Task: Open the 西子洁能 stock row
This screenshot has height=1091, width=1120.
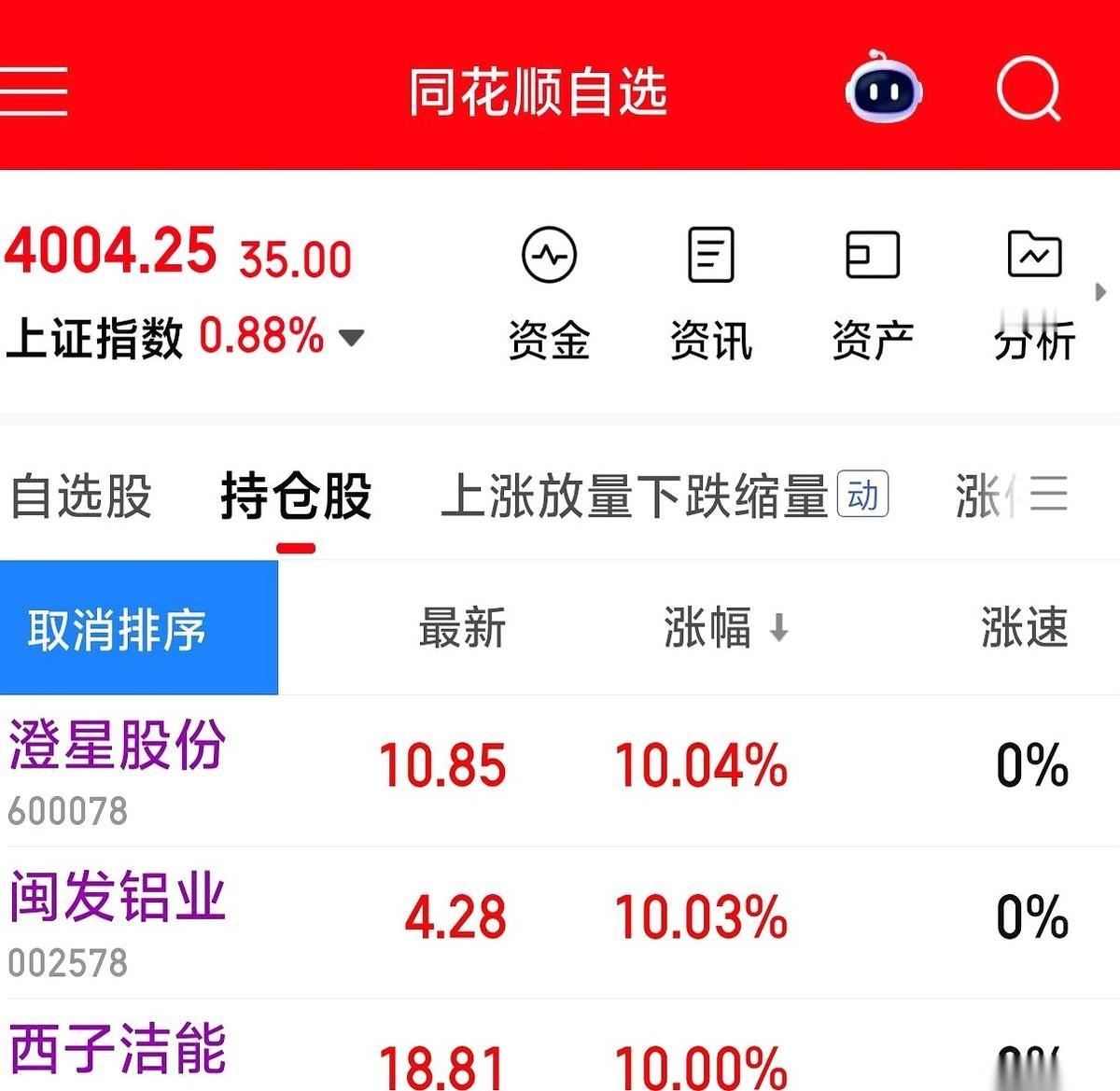Action: [560, 1045]
